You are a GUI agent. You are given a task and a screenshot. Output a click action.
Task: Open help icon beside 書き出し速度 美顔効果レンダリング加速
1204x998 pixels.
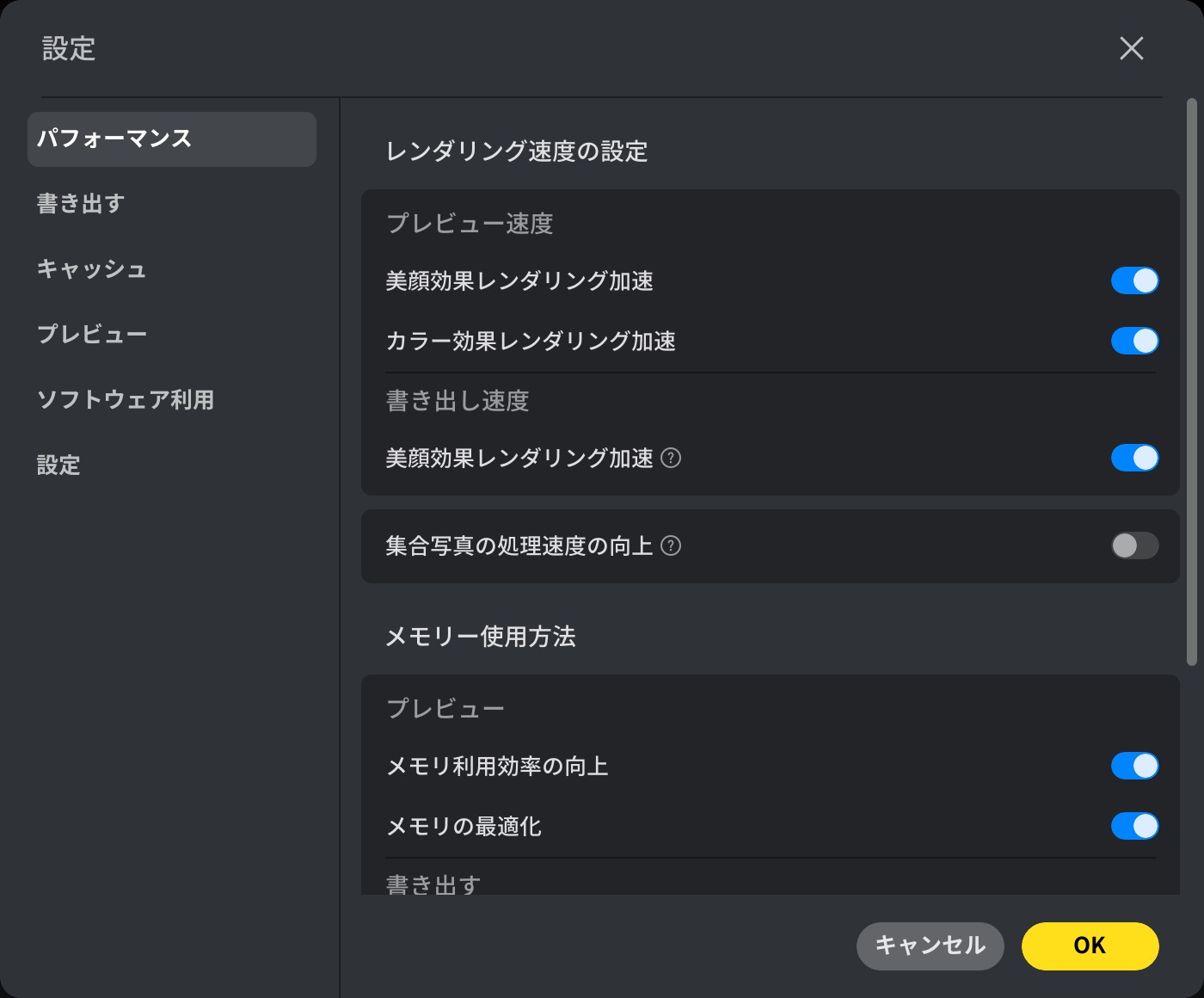coord(671,458)
